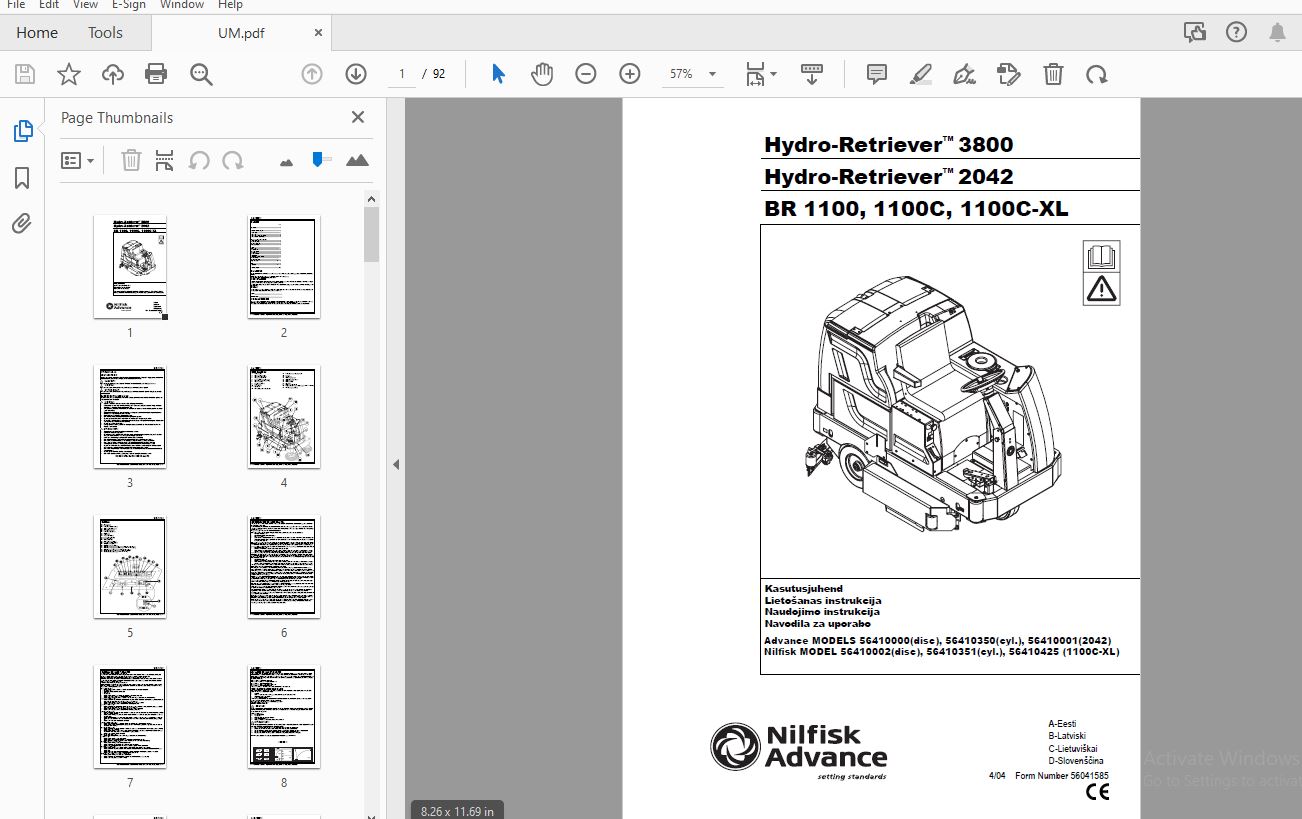Click the 'Hydro-Retriever 3800' title

click(888, 145)
